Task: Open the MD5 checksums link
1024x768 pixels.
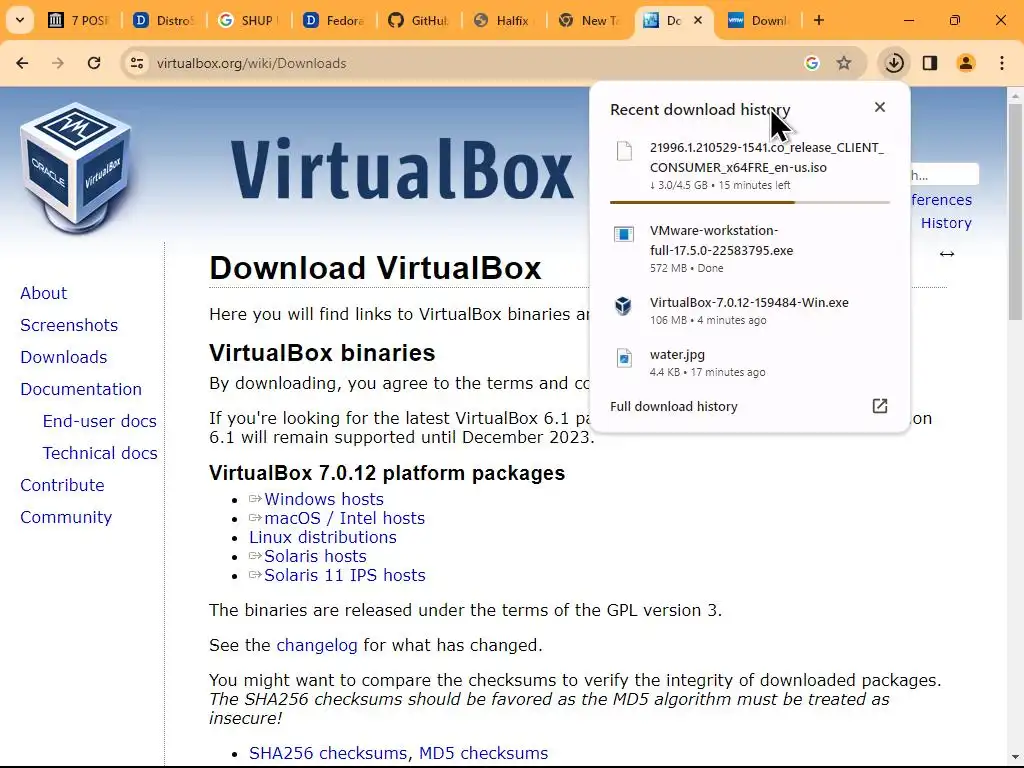Action: (x=483, y=753)
